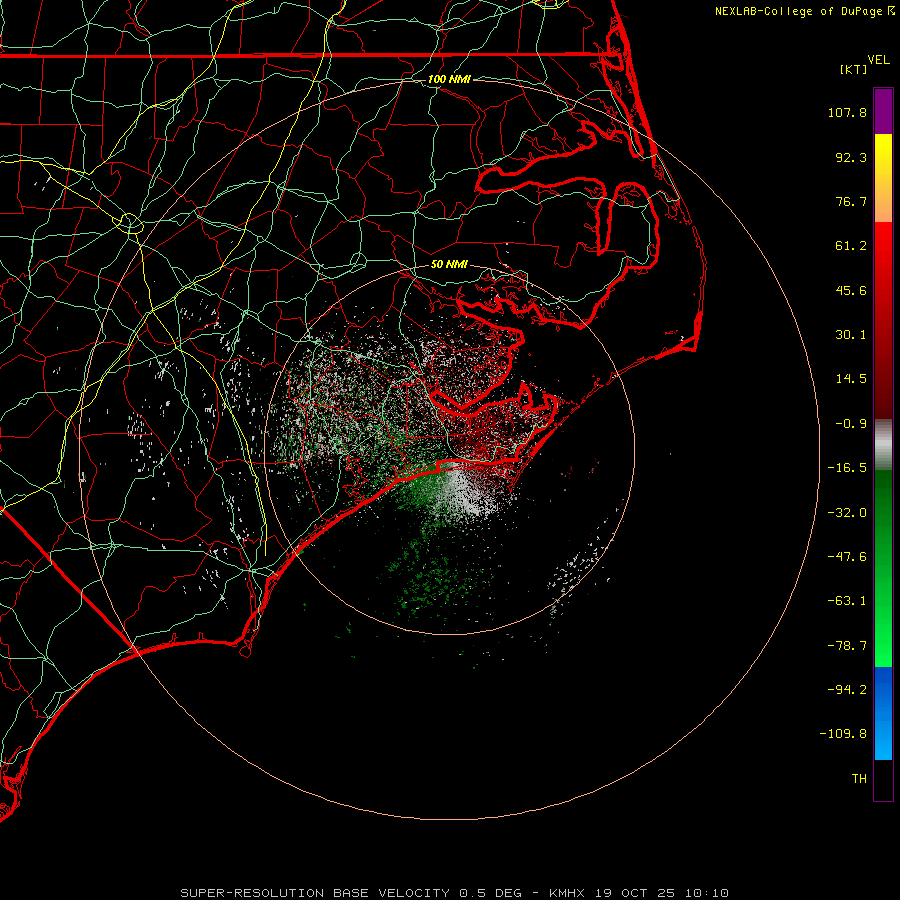
Task: Click the -16.5 scale value
Action: pyautogui.click(x=847, y=468)
